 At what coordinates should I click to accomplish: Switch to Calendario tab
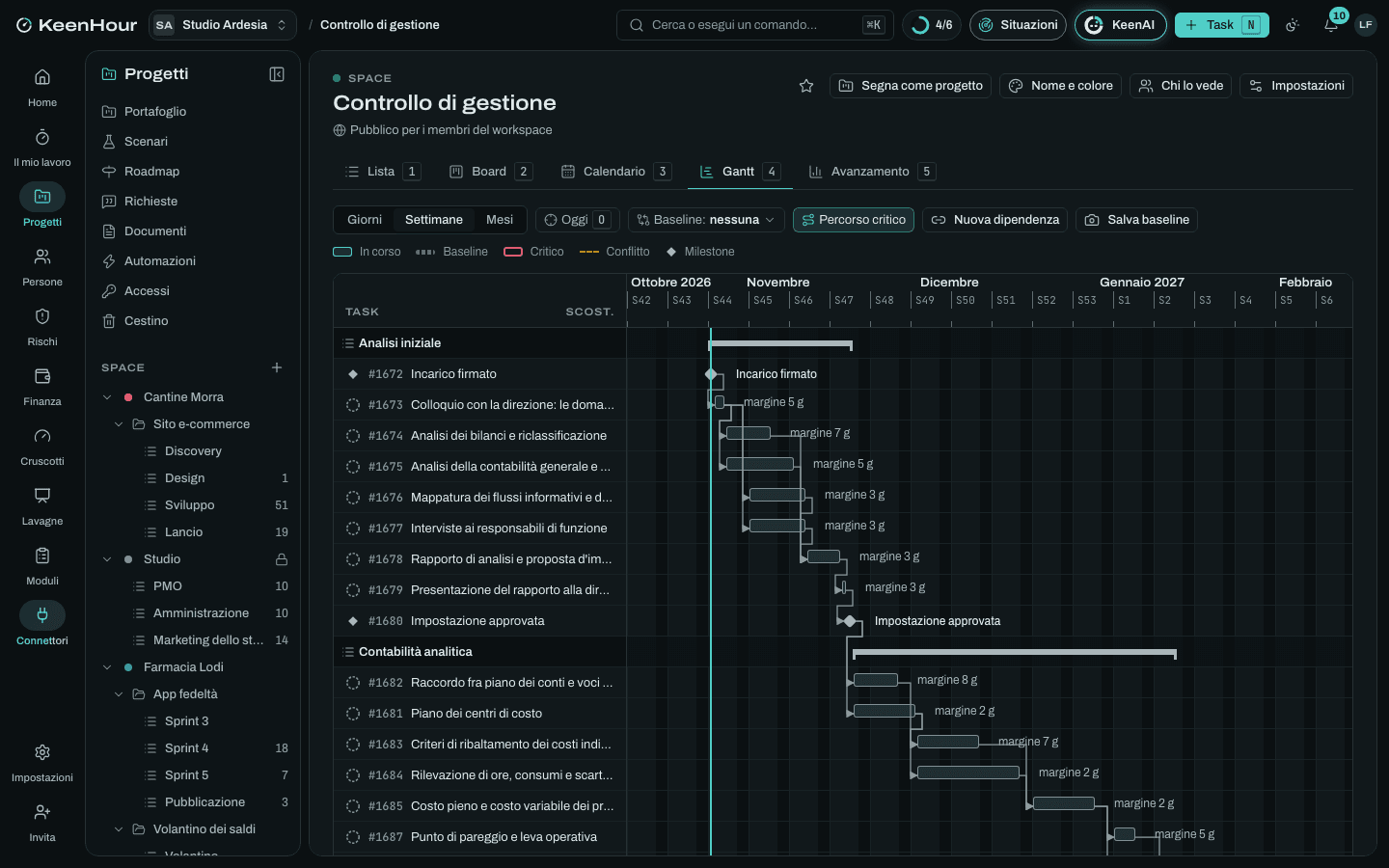click(x=616, y=172)
